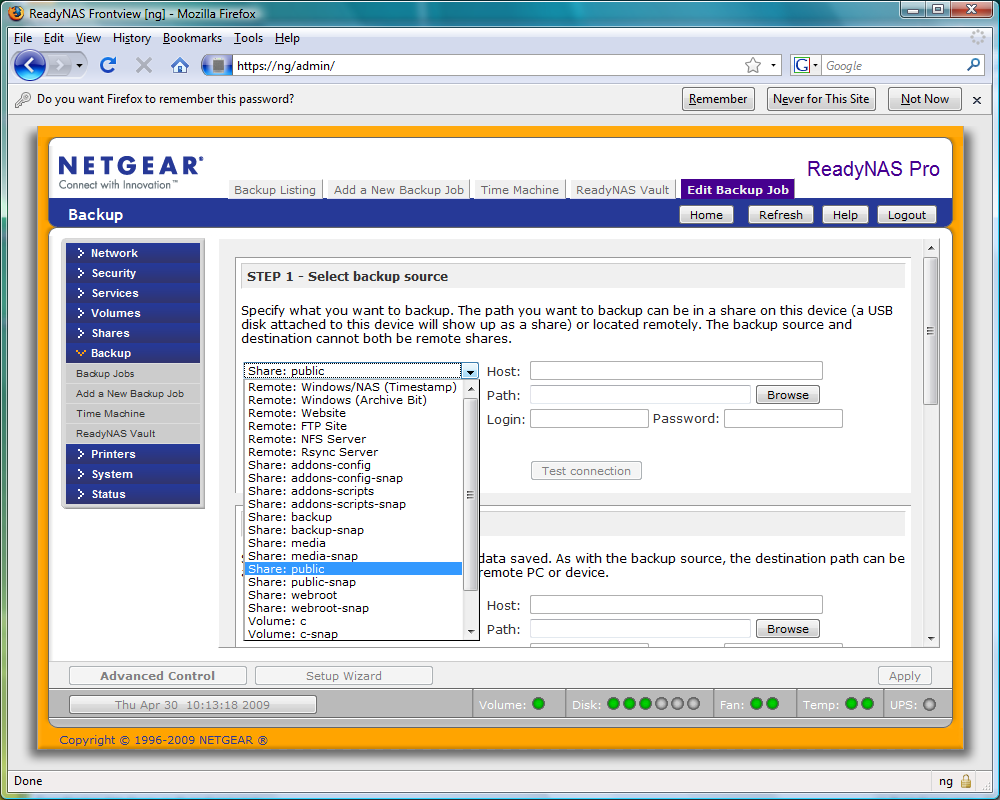This screenshot has height=800, width=1000.
Task: Click Browse next to destination Path
Action: (788, 629)
